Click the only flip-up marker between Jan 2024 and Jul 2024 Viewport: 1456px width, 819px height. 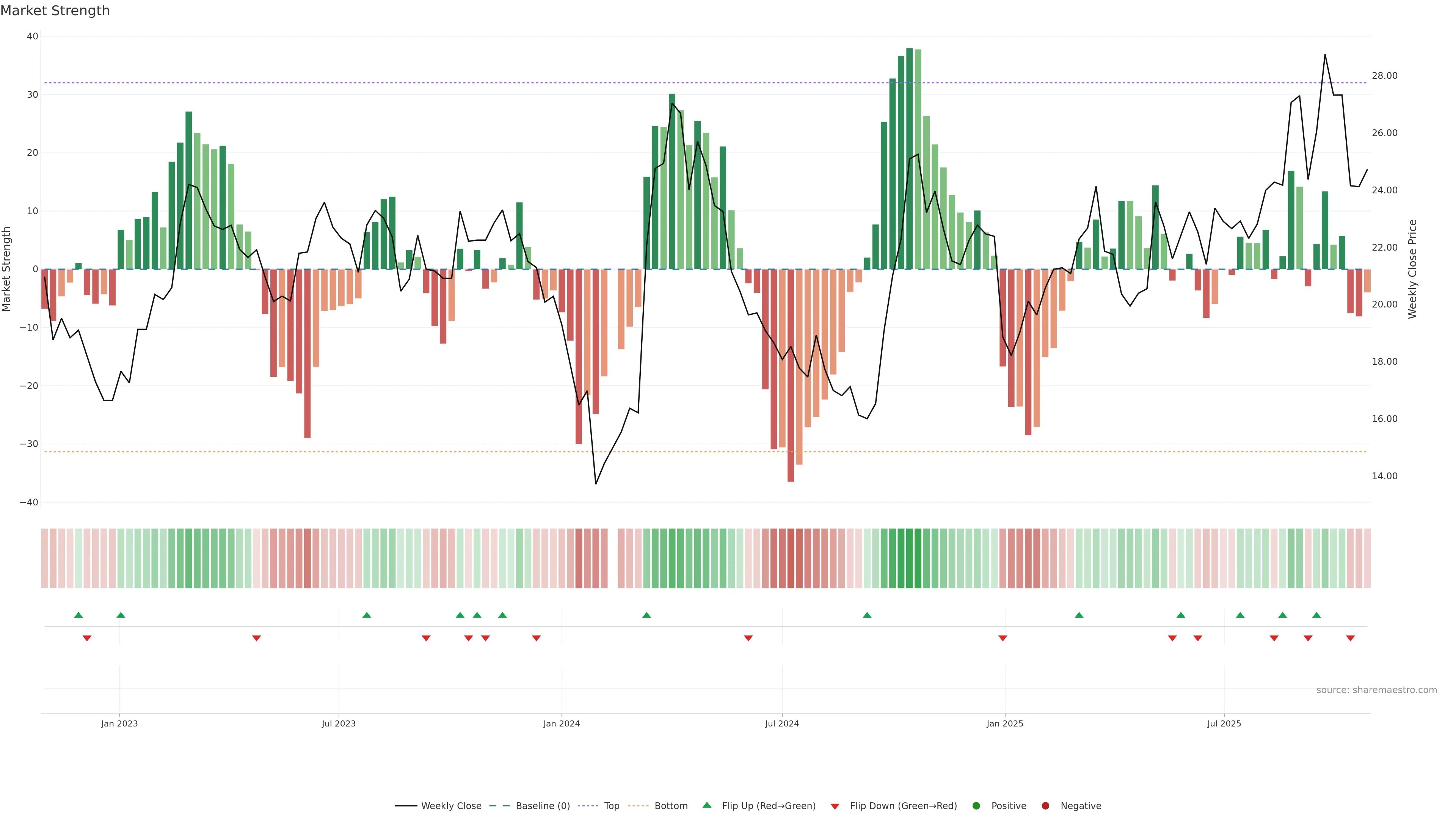[x=646, y=615]
